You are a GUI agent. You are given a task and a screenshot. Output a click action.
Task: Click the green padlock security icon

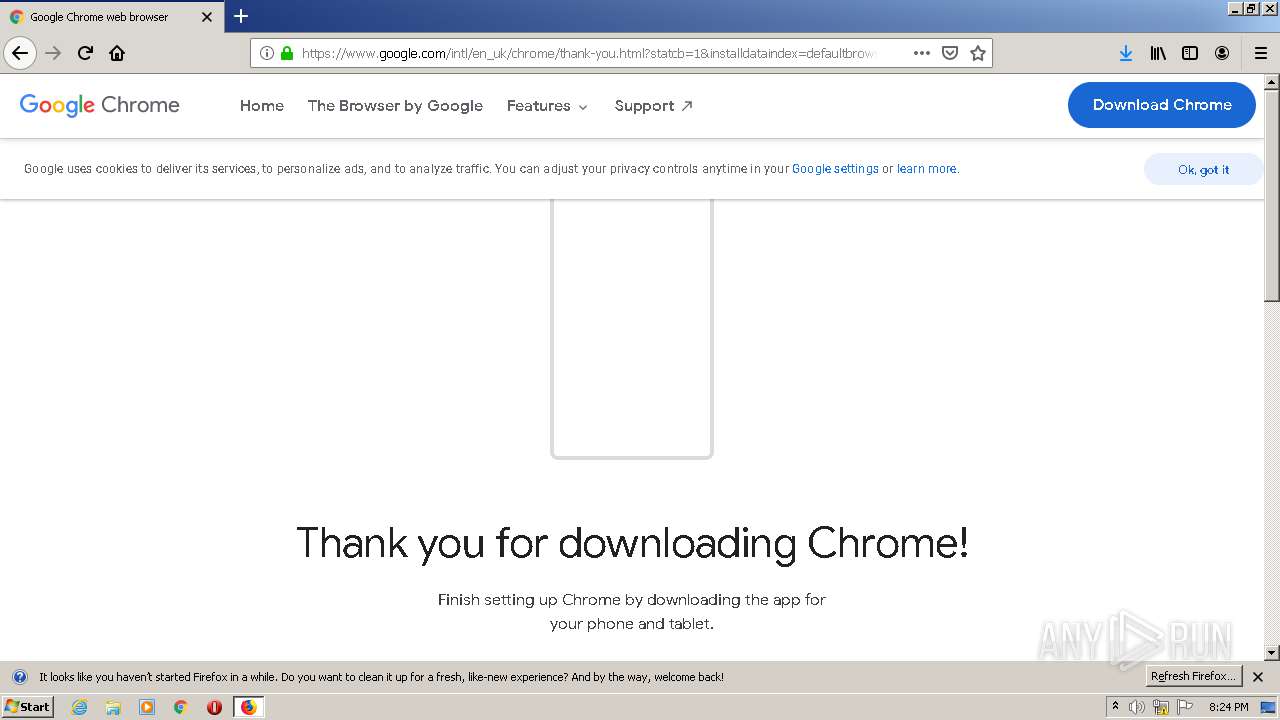tap(287, 53)
